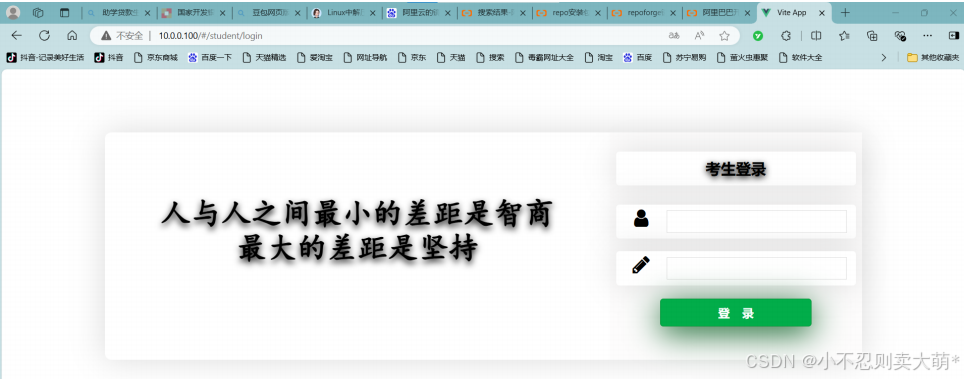Focus the password field beside pencil icon
964x379 pixels.
coord(756,268)
